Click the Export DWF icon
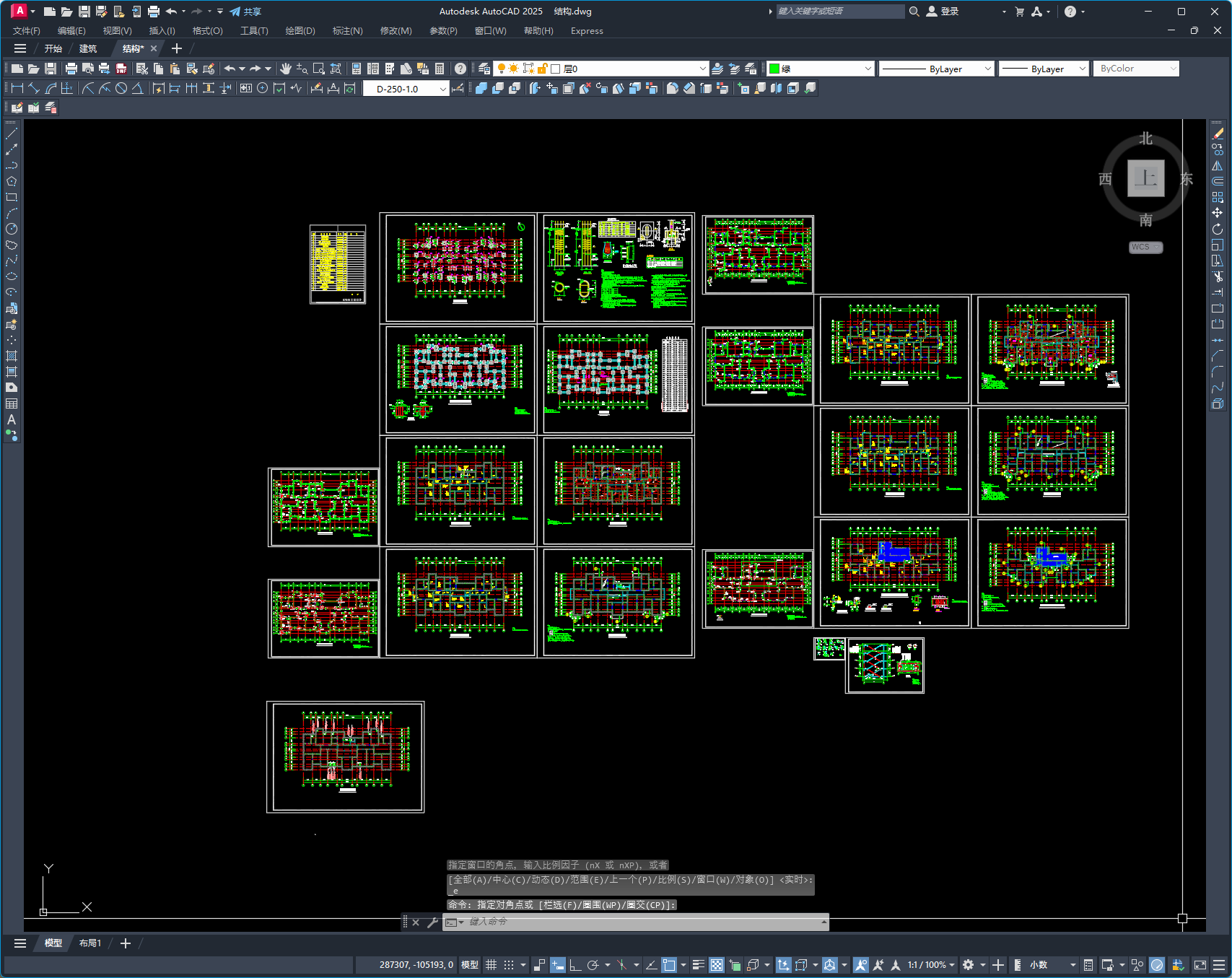This screenshot has width=1232, height=978. (x=121, y=69)
